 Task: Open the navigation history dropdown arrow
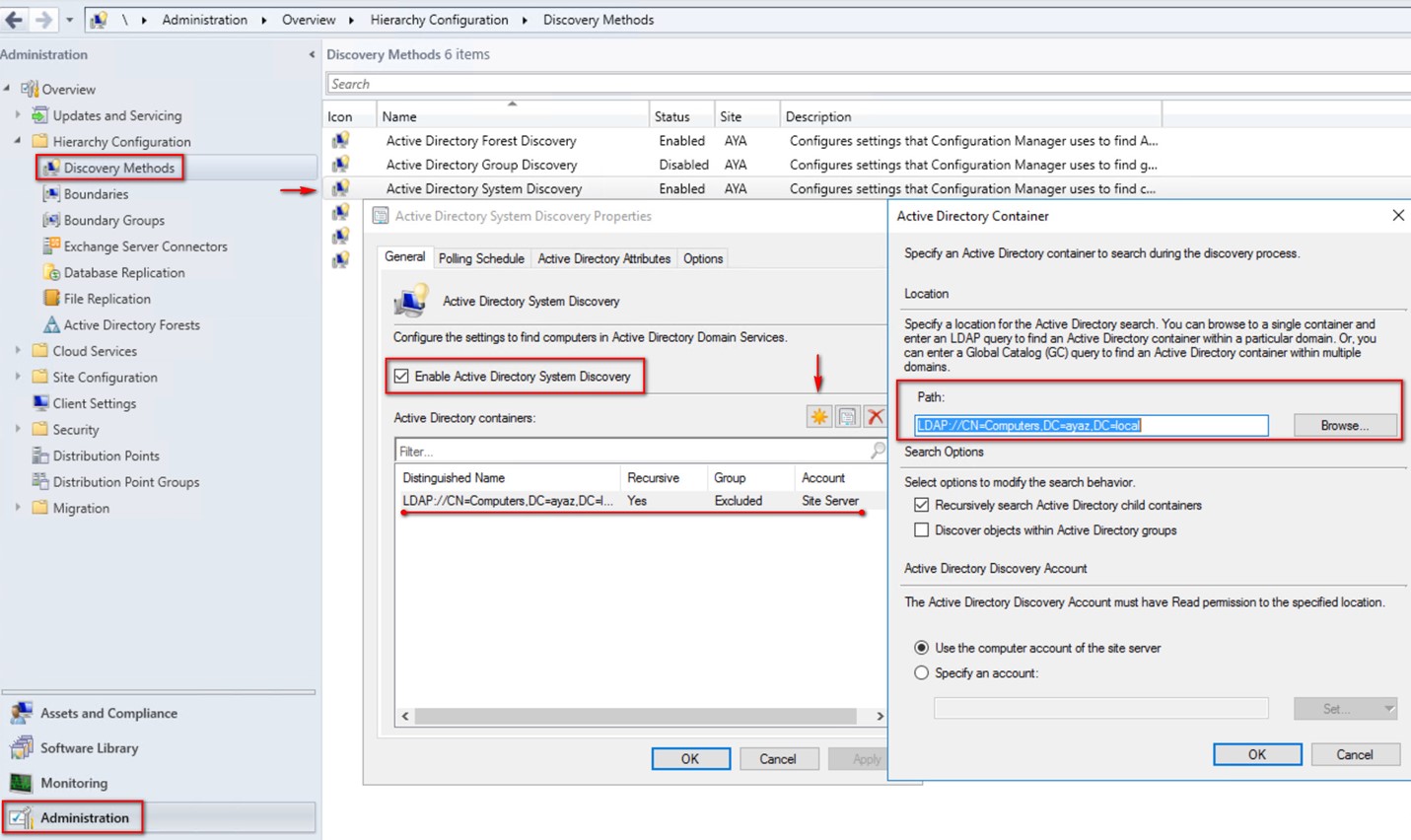tap(69, 20)
